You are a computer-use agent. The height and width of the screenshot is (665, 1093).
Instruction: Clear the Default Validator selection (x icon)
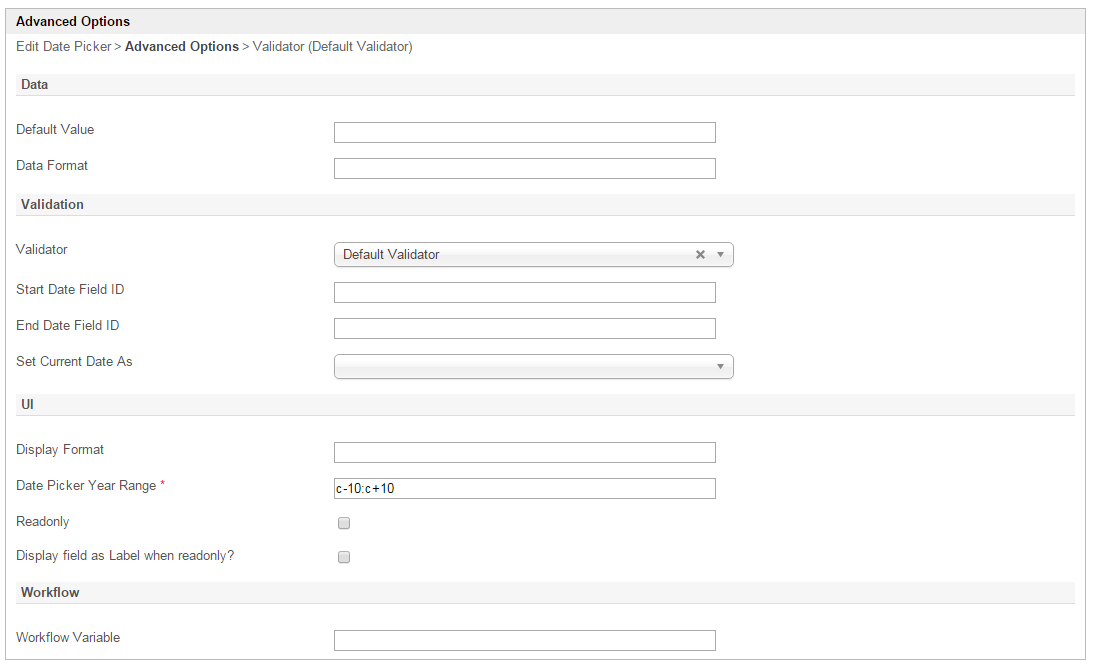pyautogui.click(x=700, y=255)
